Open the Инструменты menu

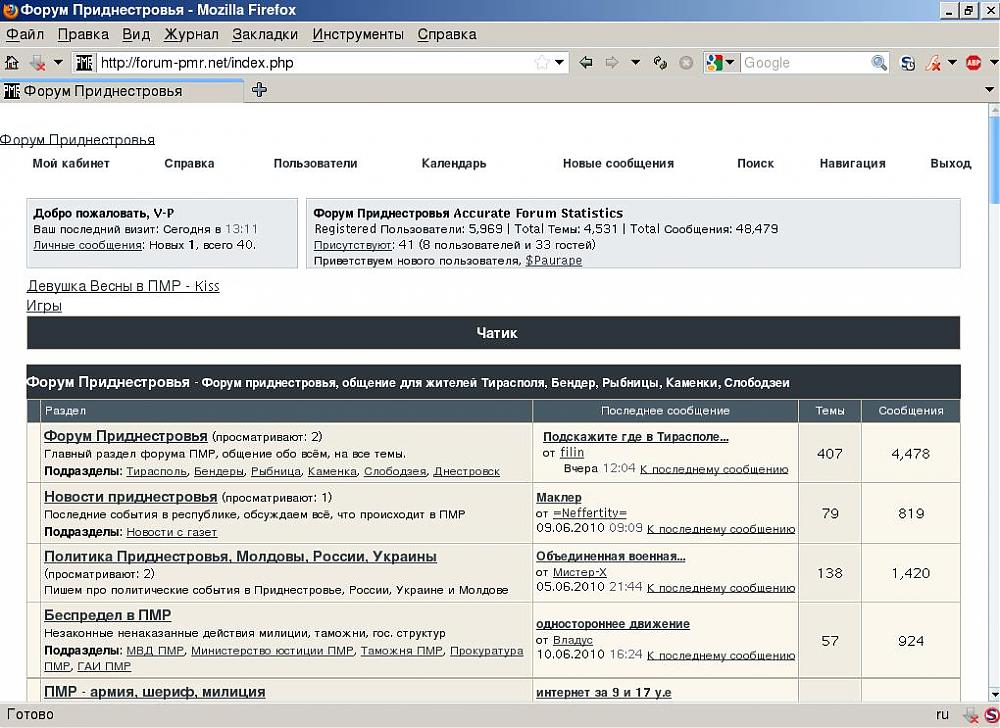click(x=357, y=34)
